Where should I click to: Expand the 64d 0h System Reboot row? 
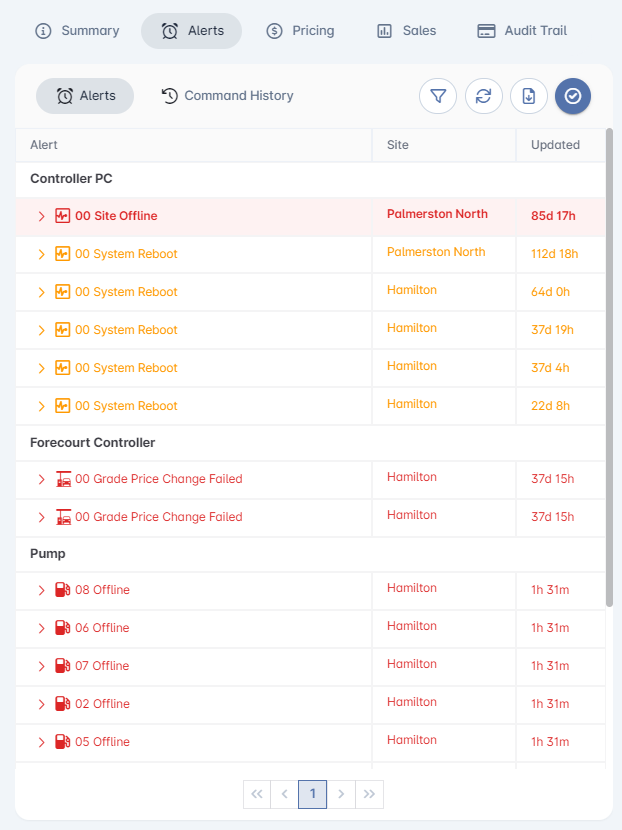pyautogui.click(x=41, y=292)
